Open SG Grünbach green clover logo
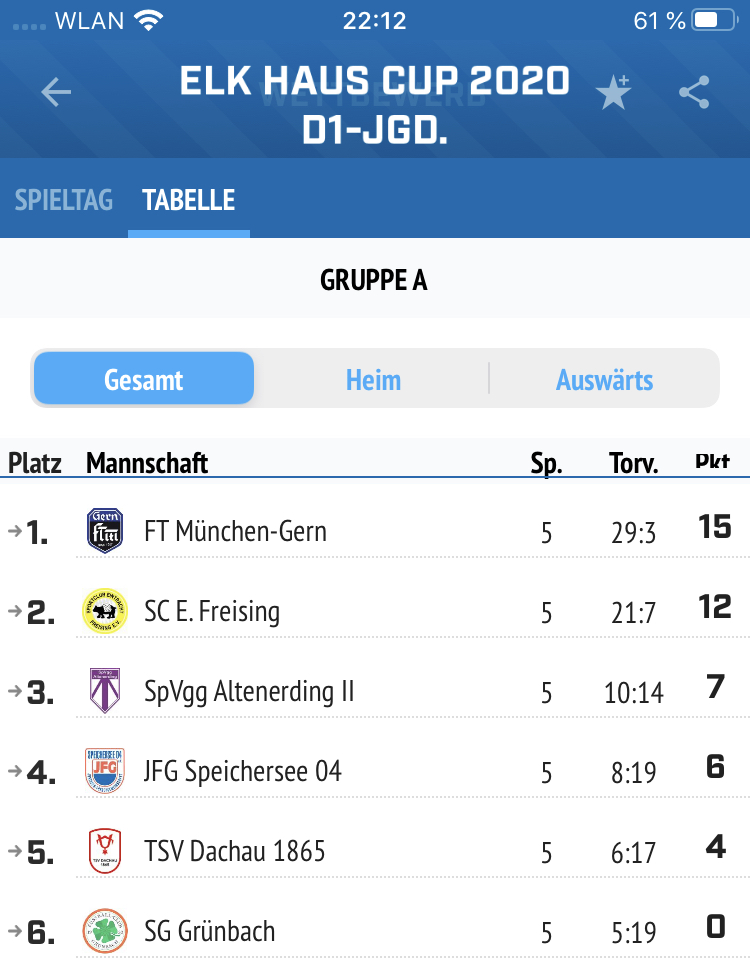 pyautogui.click(x=105, y=931)
